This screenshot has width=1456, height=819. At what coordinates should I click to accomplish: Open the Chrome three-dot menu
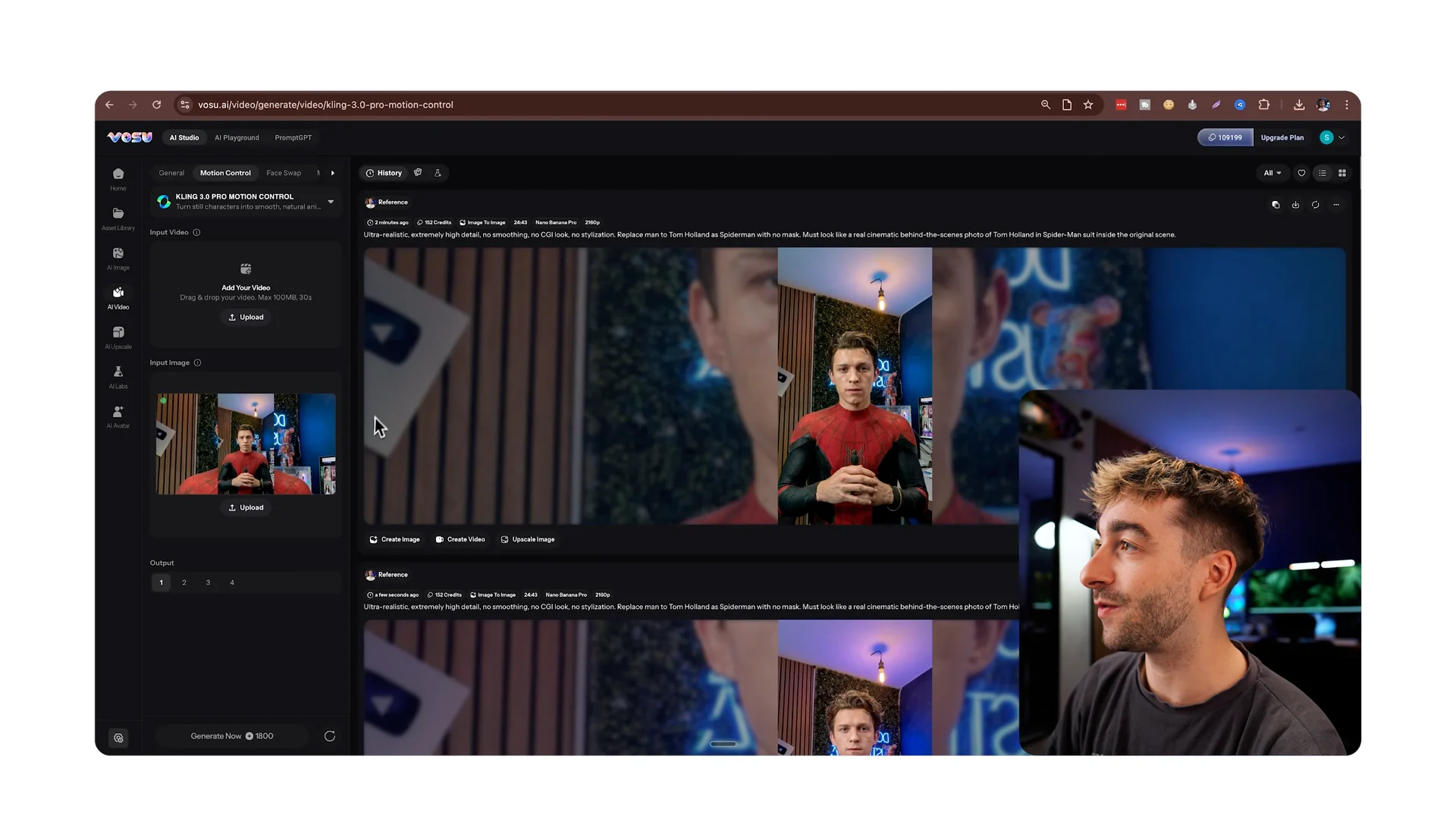coord(1347,105)
